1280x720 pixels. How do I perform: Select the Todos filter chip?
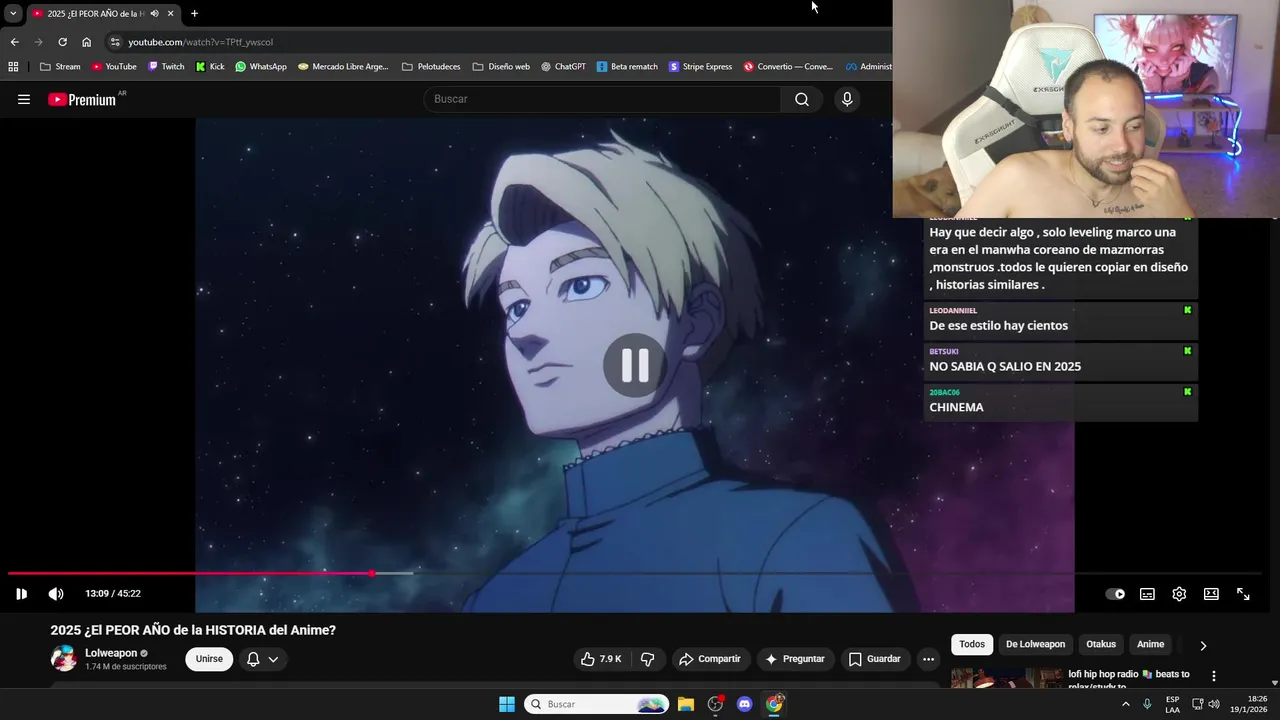point(972,644)
